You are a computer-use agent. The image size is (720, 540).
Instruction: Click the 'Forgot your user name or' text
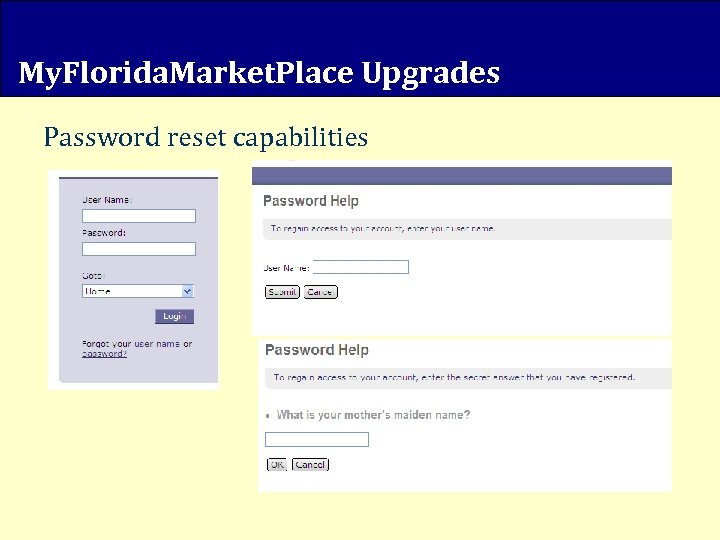tap(137, 344)
